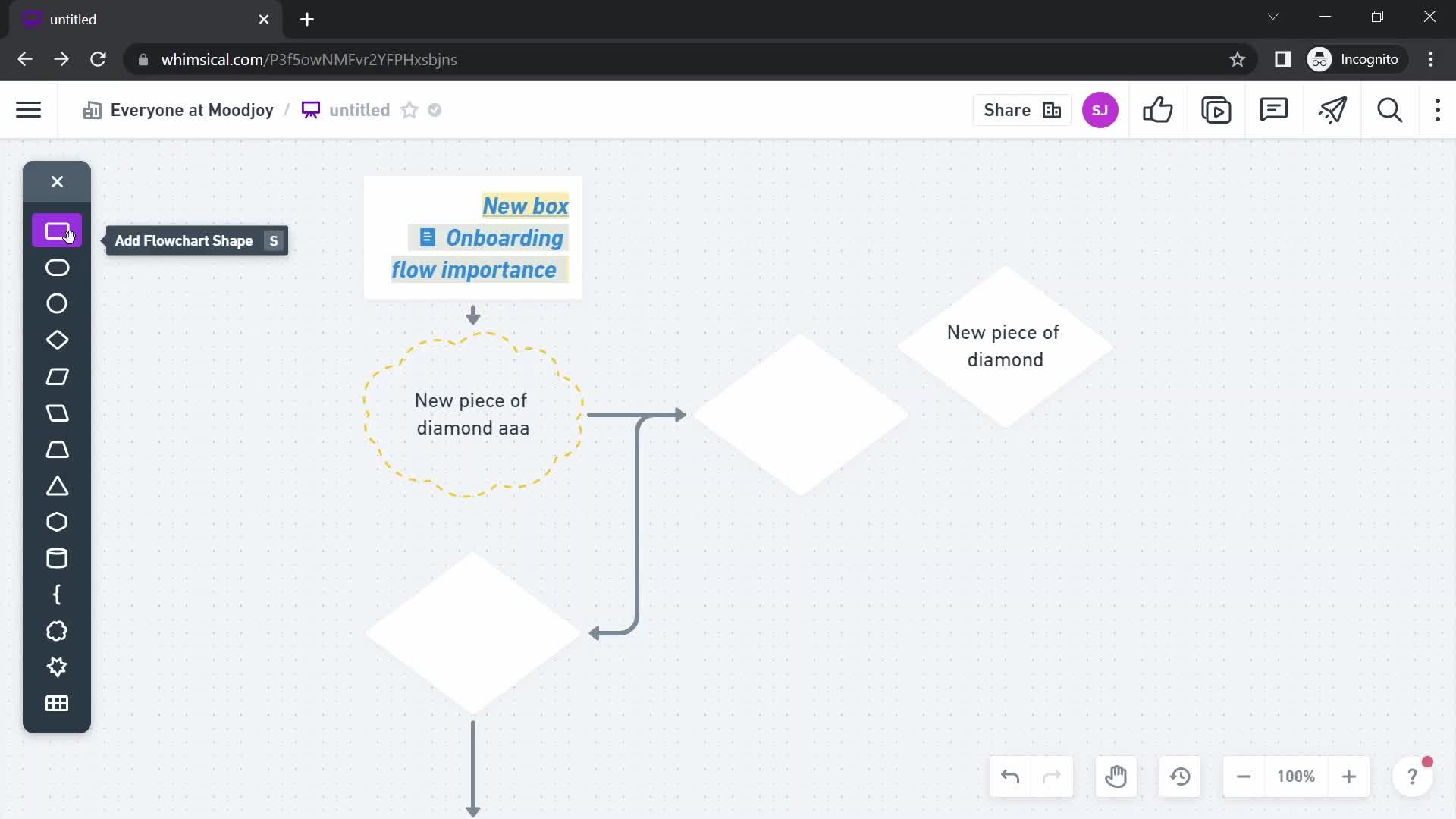Click the 100% zoom level indicator
Viewport: 1456px width, 819px height.
(x=1296, y=777)
